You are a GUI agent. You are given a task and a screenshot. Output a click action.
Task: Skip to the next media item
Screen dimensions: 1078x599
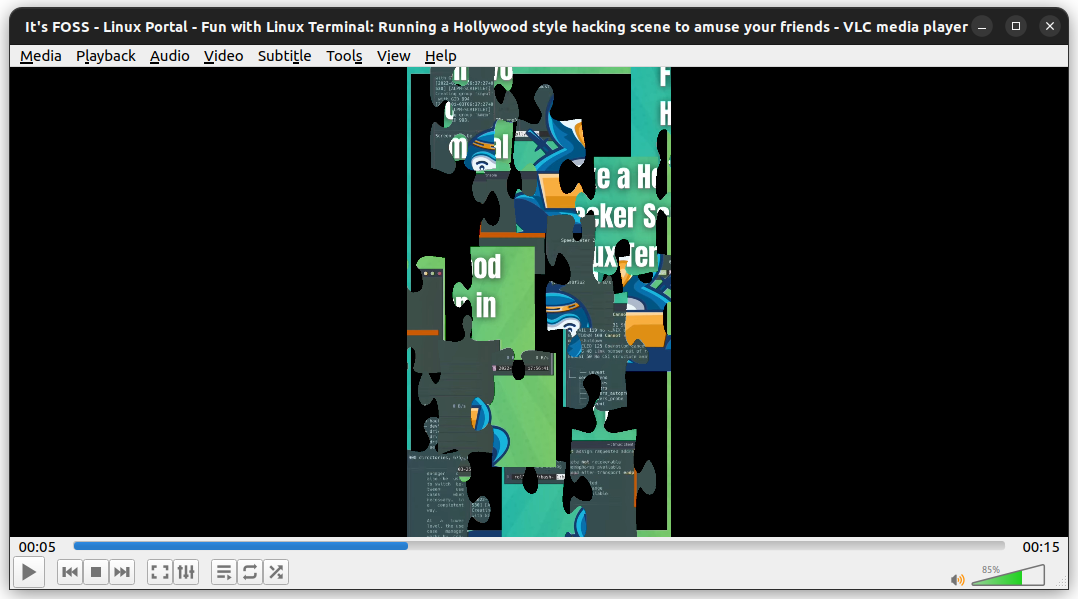121,571
